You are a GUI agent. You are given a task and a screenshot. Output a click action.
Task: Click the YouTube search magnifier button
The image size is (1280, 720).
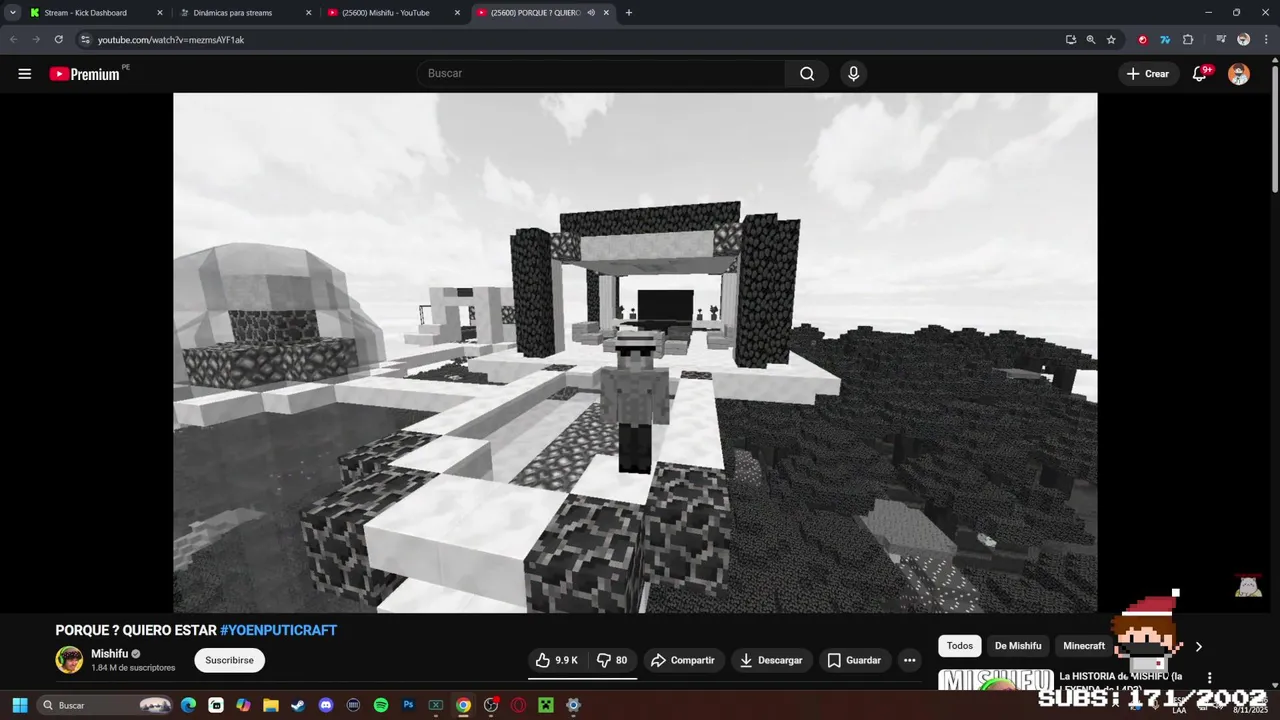click(807, 74)
